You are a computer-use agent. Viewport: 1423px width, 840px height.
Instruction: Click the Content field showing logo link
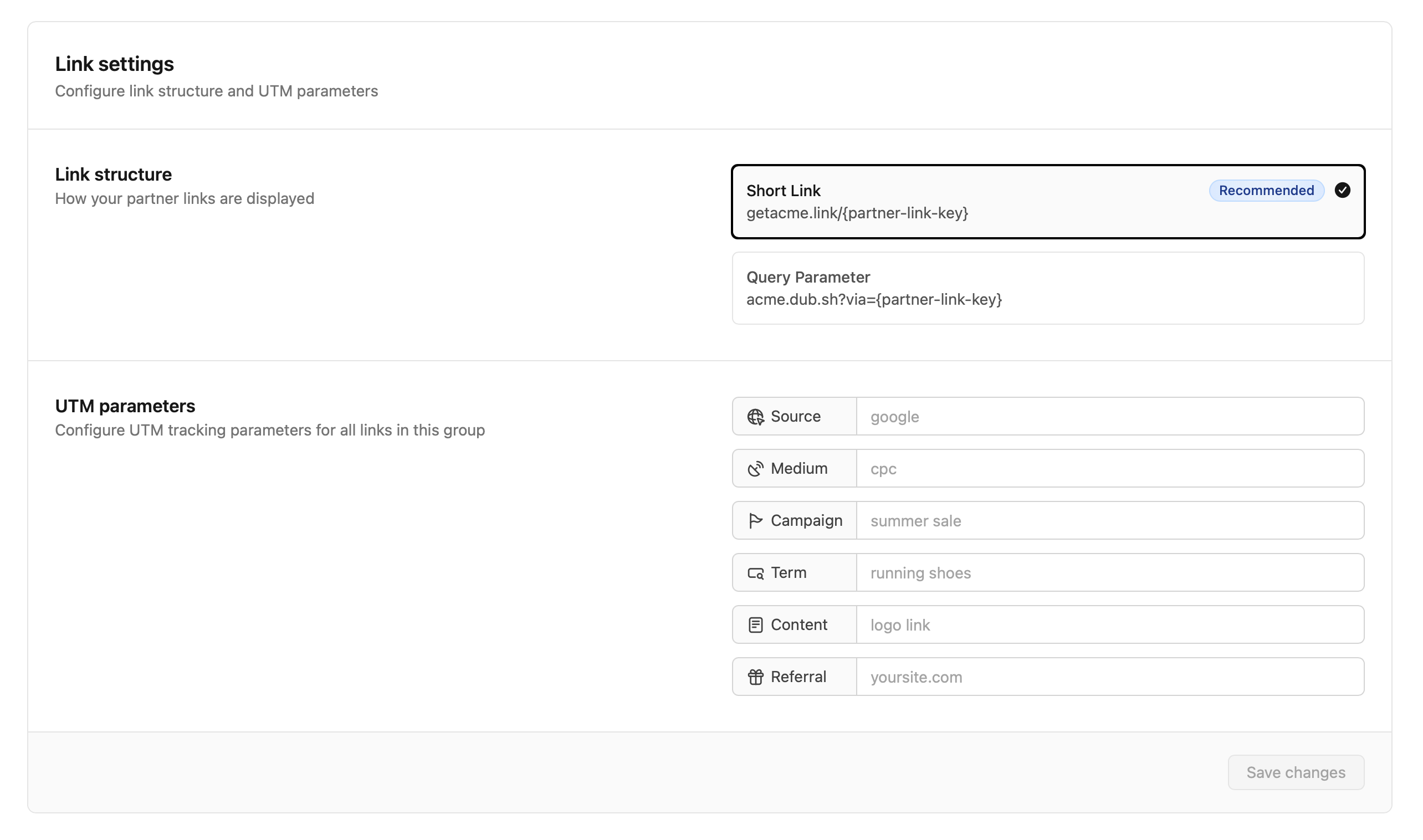coord(1109,625)
